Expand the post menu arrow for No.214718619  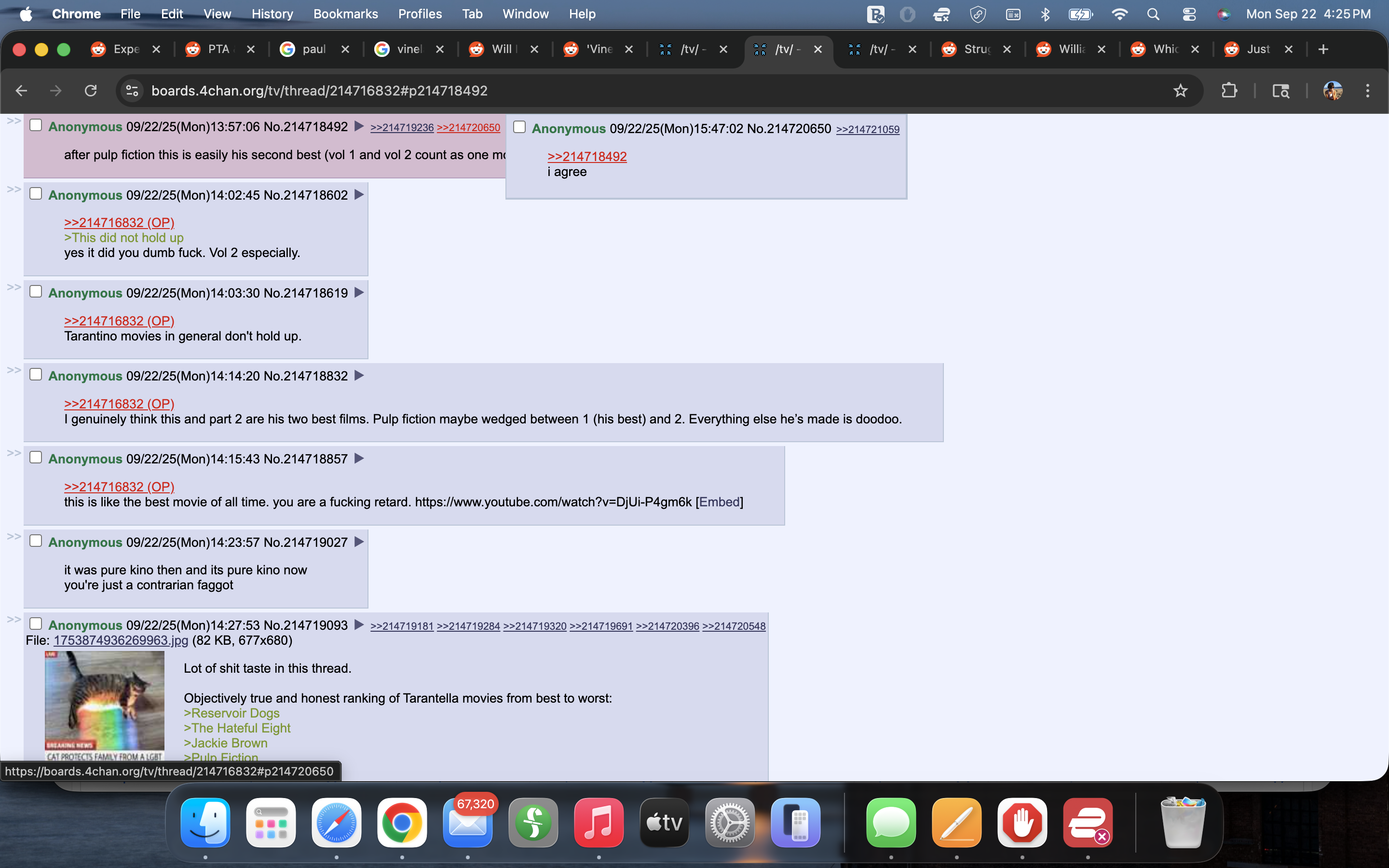click(359, 292)
